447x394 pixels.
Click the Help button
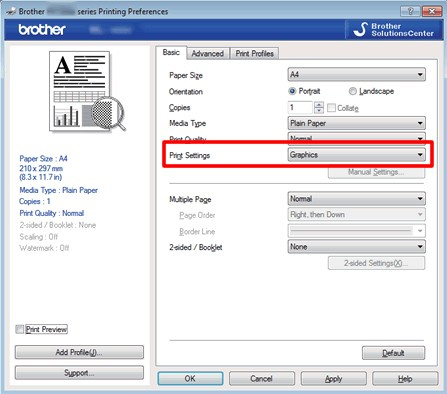pos(405,379)
